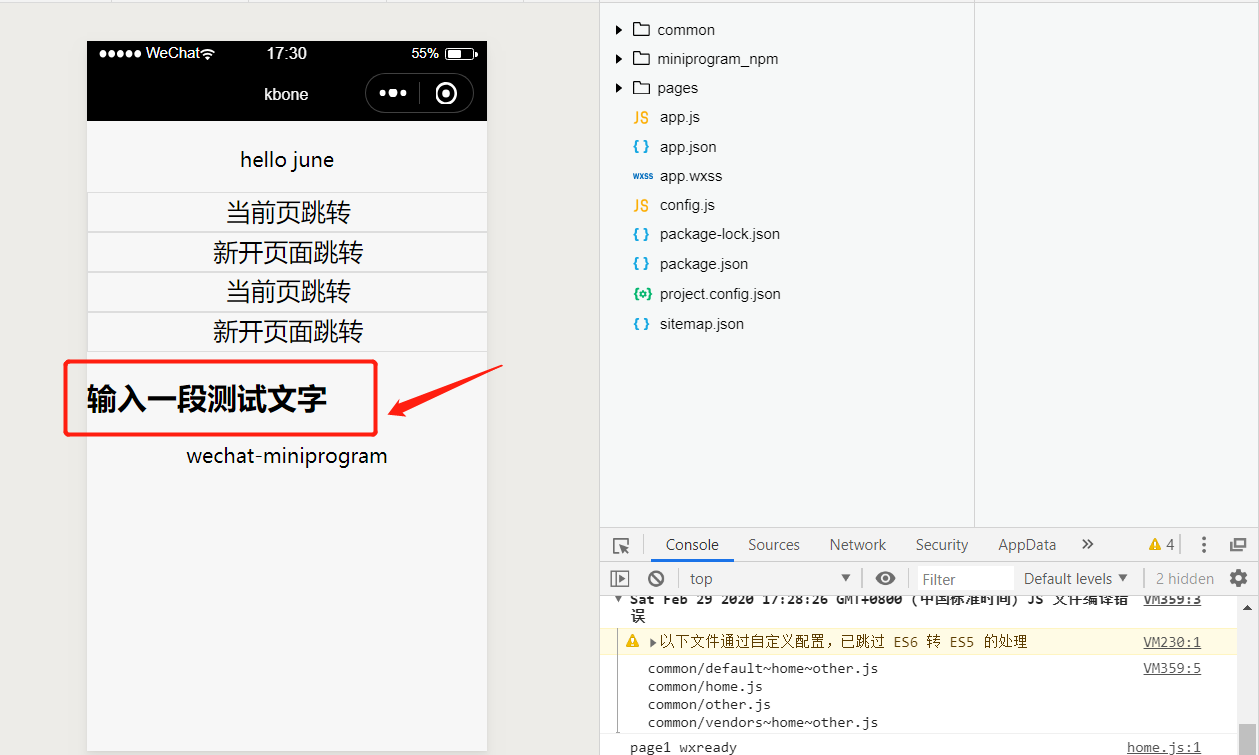Open source link VM359:5
The image size is (1259, 755).
click(1172, 668)
